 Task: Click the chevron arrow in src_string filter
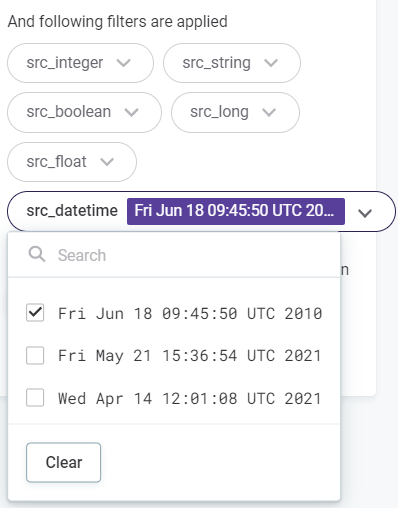(271, 63)
